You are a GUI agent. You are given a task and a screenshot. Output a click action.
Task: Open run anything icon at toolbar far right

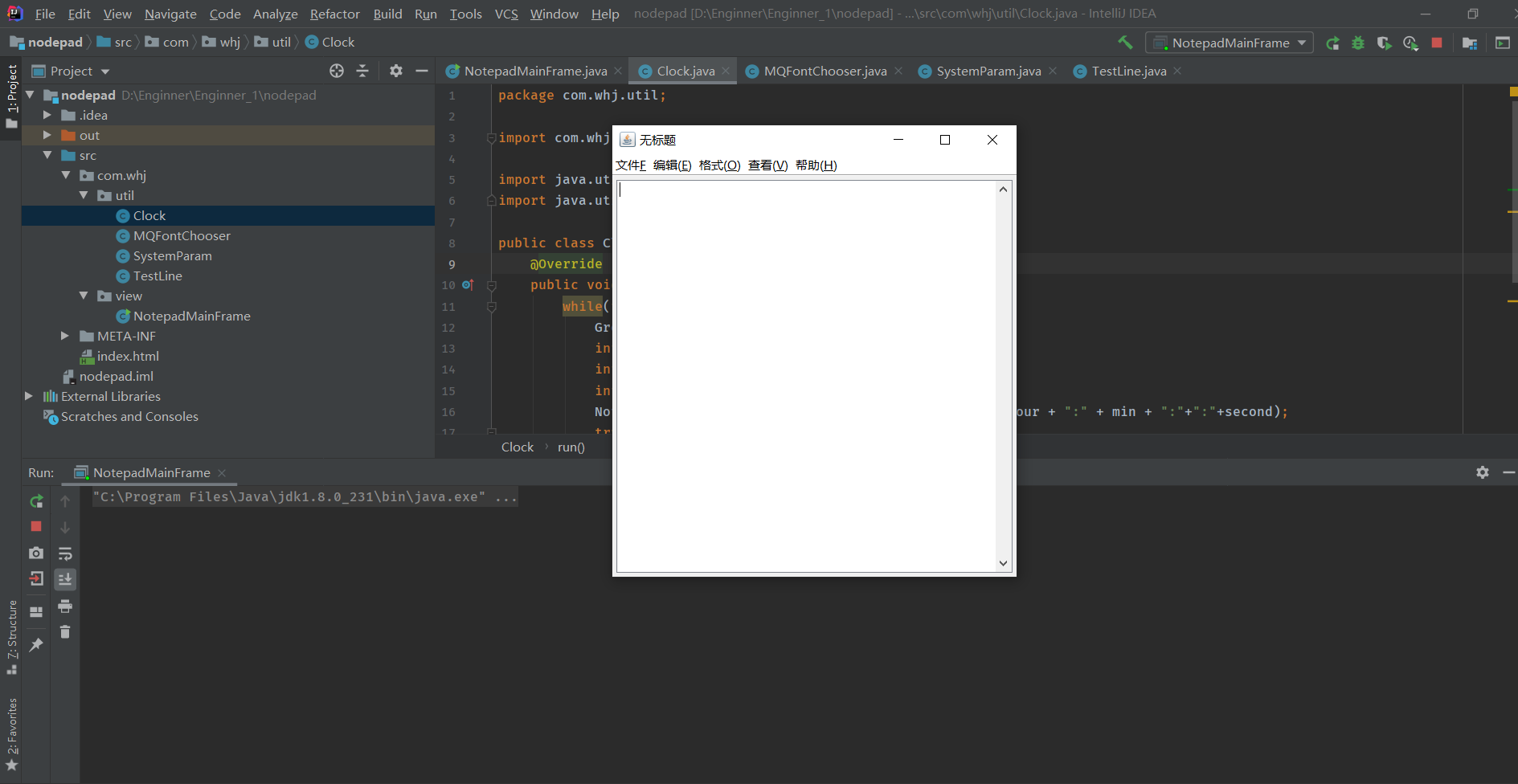coord(1503,43)
